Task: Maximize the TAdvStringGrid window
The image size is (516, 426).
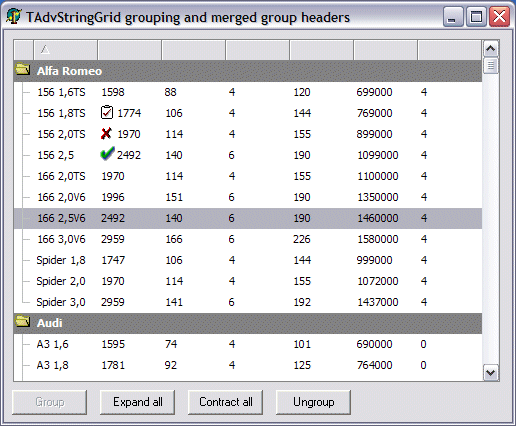Action: coord(476,17)
